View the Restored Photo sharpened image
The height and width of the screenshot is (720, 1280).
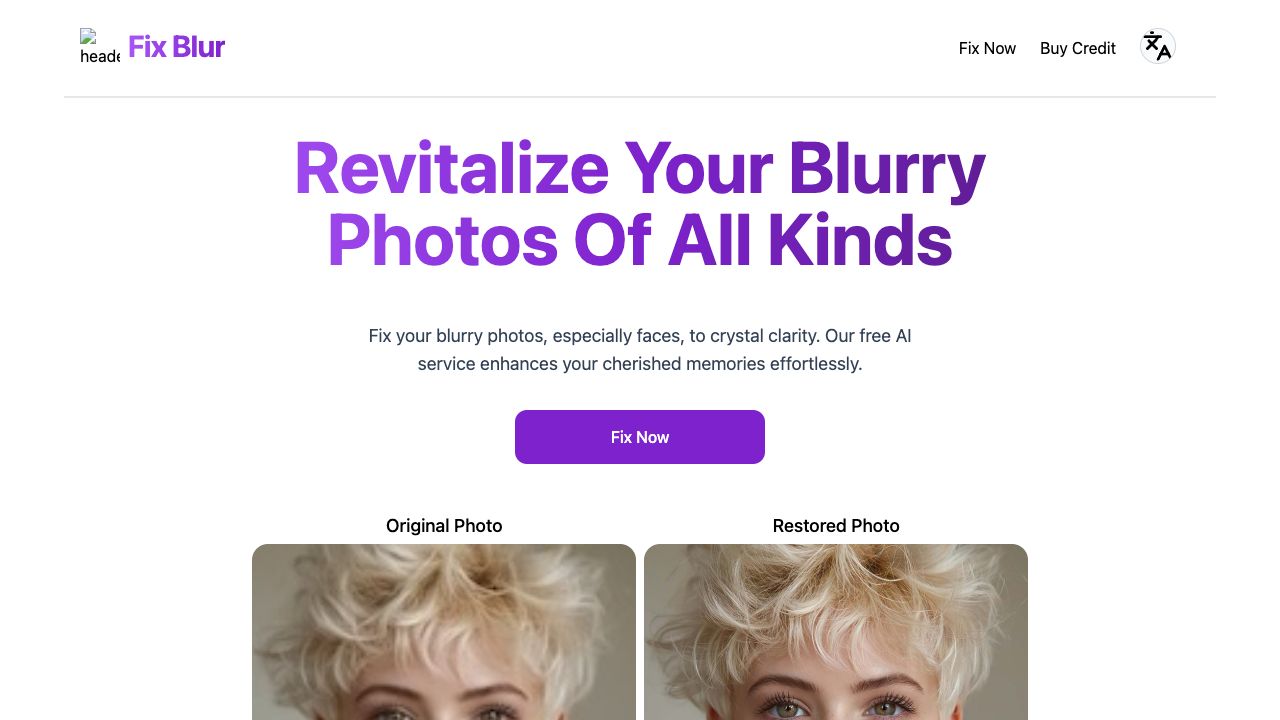836,632
